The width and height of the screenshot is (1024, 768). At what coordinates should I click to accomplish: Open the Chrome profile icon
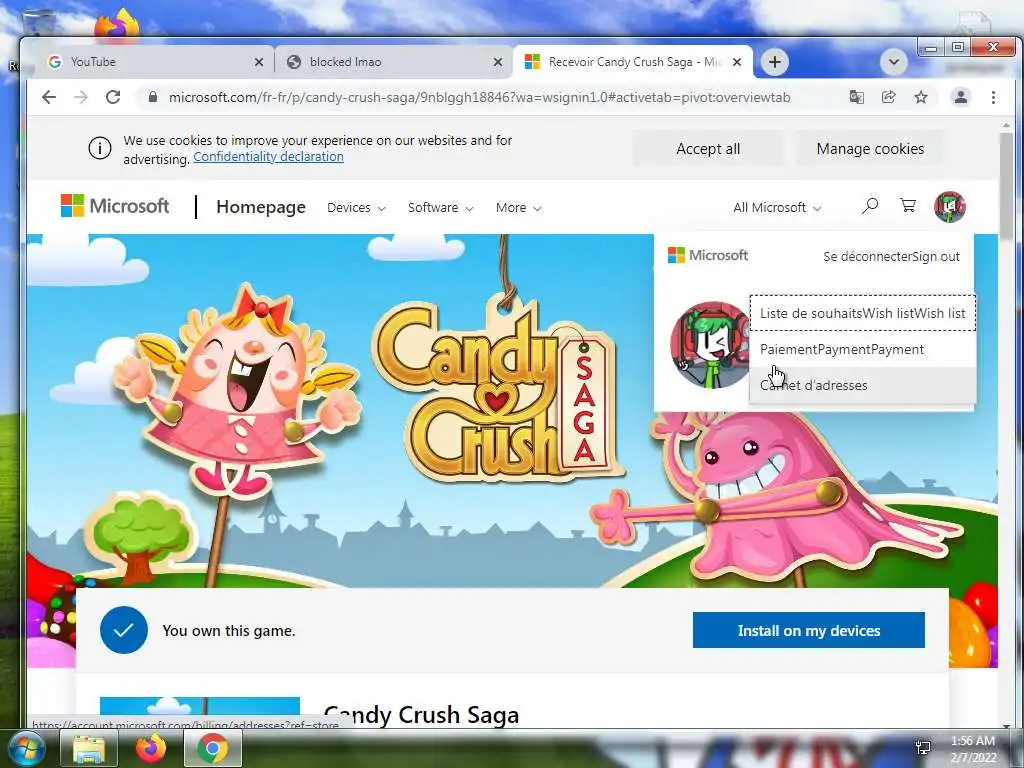pyautogui.click(x=961, y=97)
